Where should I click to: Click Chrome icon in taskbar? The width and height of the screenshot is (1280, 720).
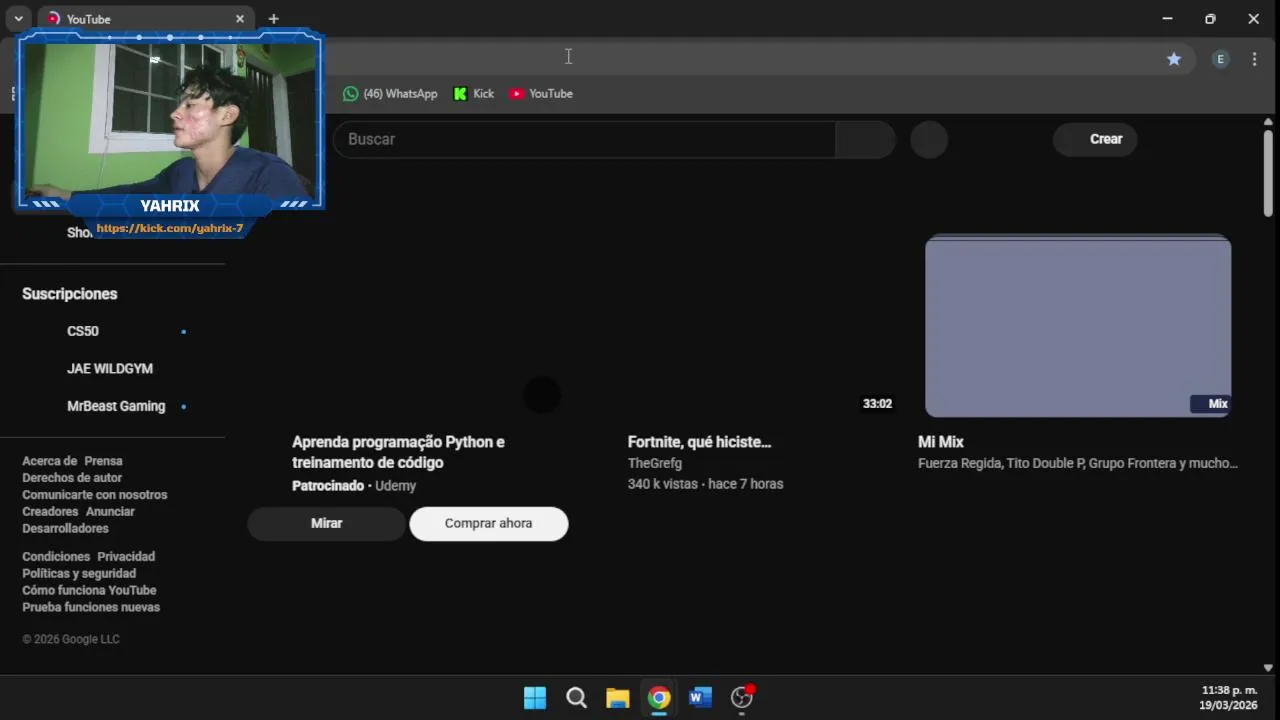click(659, 697)
